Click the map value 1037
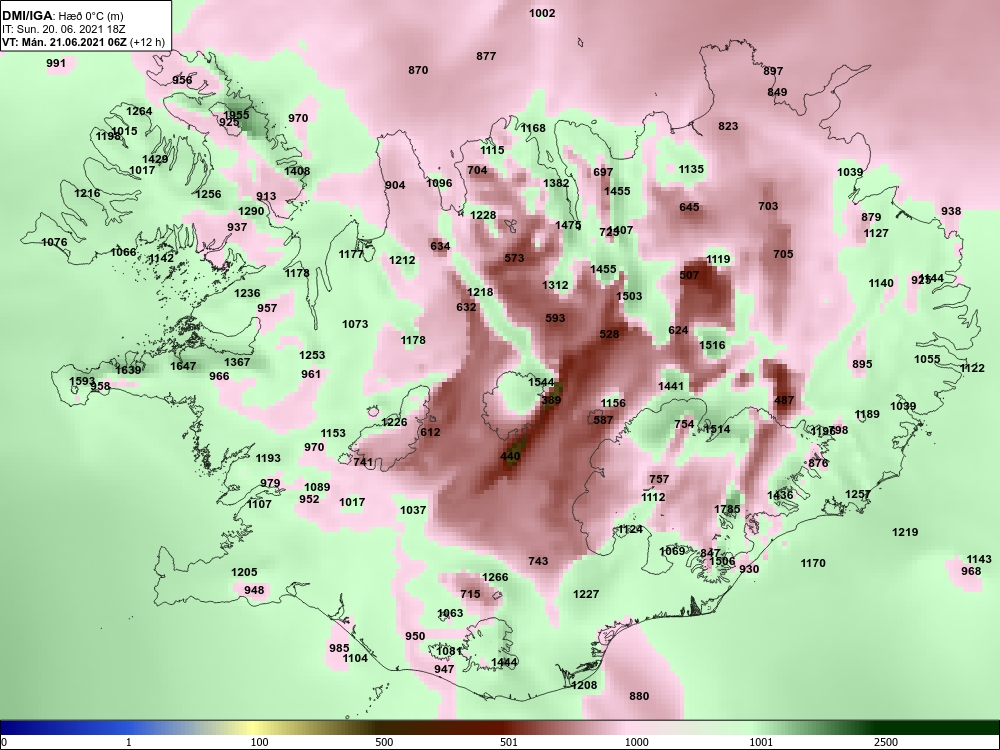This screenshot has width=1000, height=750. [413, 510]
